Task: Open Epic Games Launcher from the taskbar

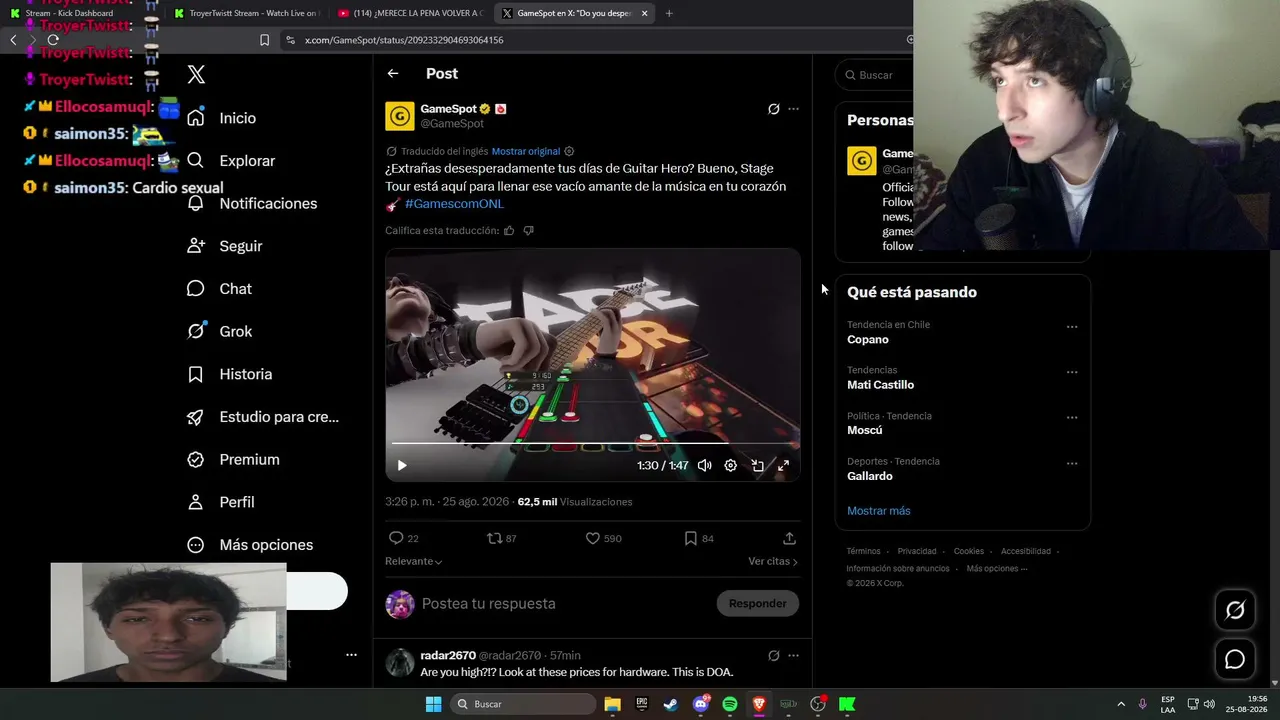Action: 642,704
